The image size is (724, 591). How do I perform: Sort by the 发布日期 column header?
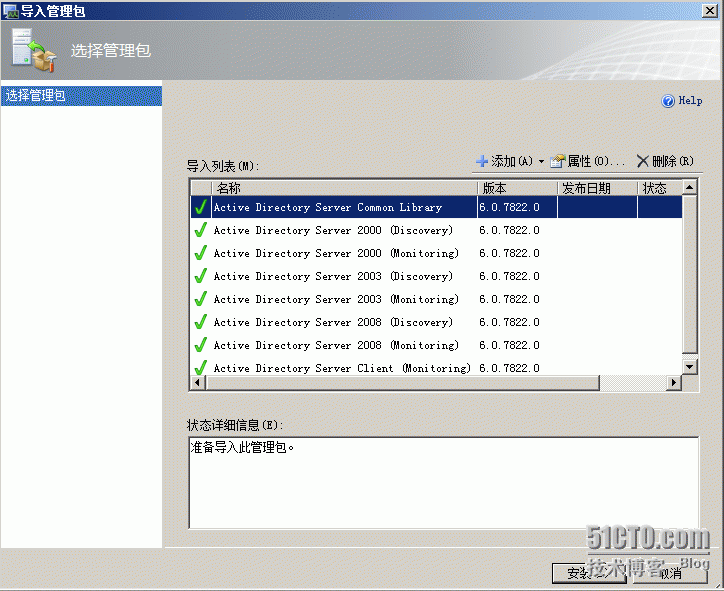pyautogui.click(x=597, y=188)
